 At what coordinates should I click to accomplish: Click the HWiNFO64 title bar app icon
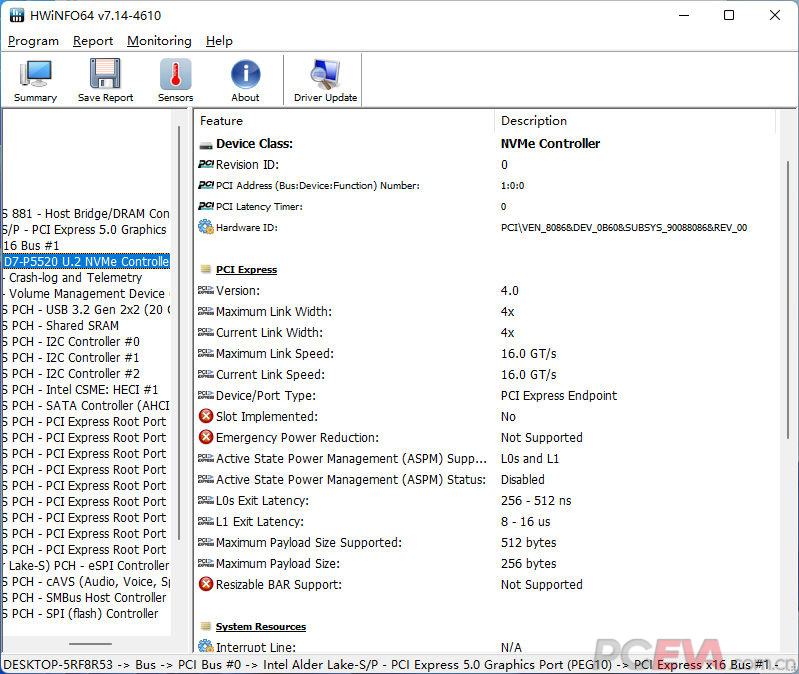pos(17,15)
